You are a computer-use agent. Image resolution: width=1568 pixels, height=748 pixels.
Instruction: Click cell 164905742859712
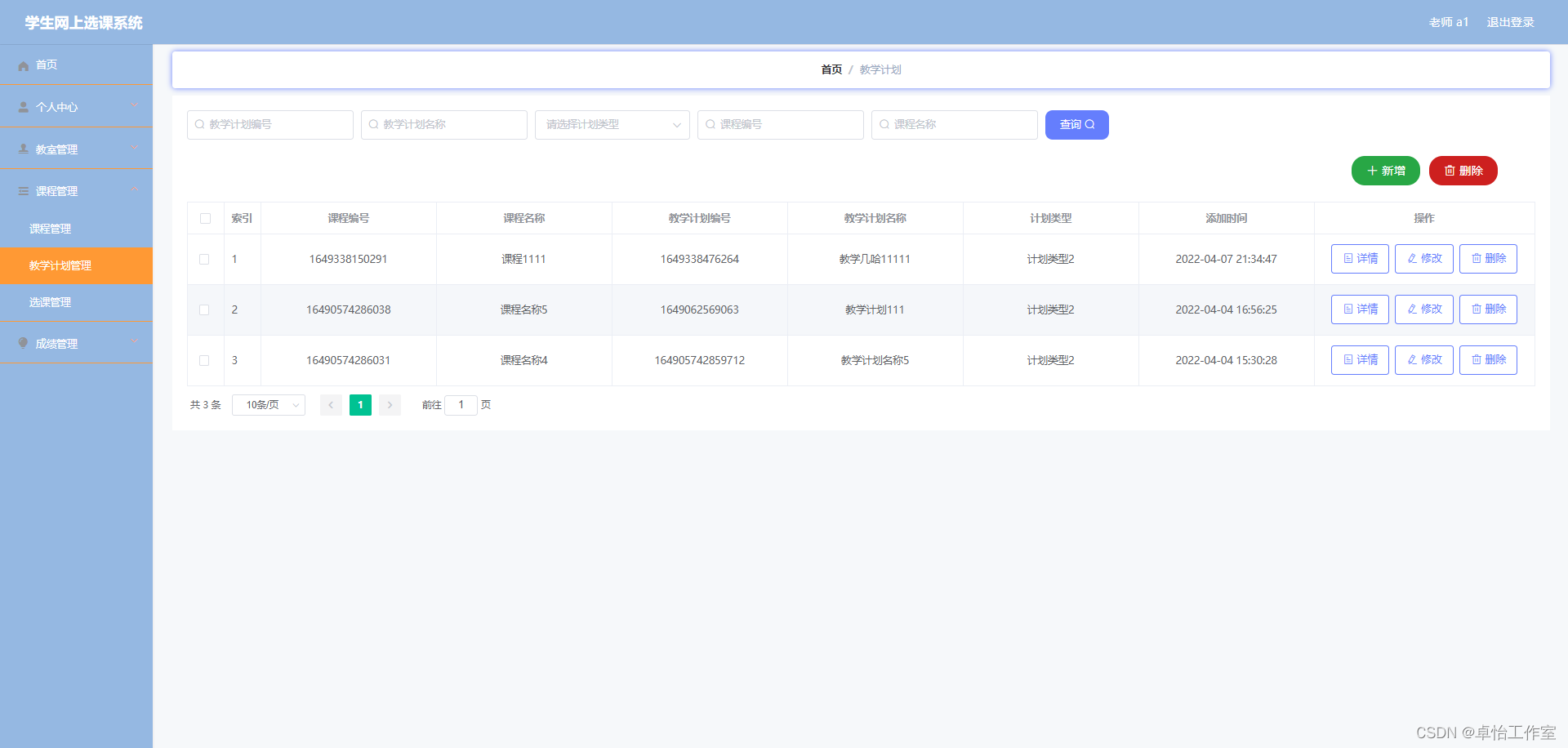(x=700, y=361)
